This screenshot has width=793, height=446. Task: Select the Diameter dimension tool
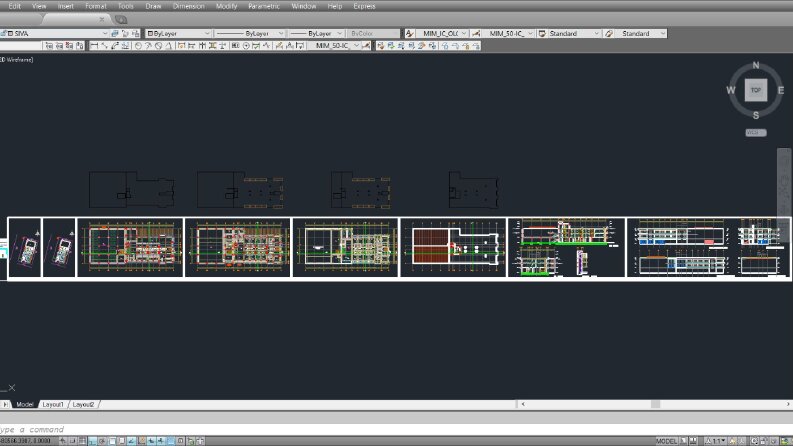tap(158, 46)
